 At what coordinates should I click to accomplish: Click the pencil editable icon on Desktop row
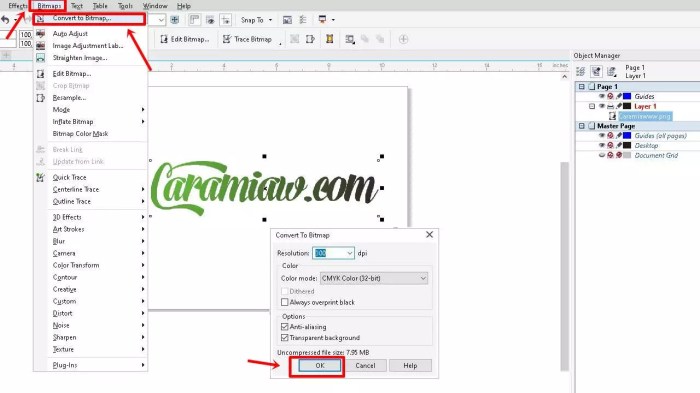click(x=619, y=146)
